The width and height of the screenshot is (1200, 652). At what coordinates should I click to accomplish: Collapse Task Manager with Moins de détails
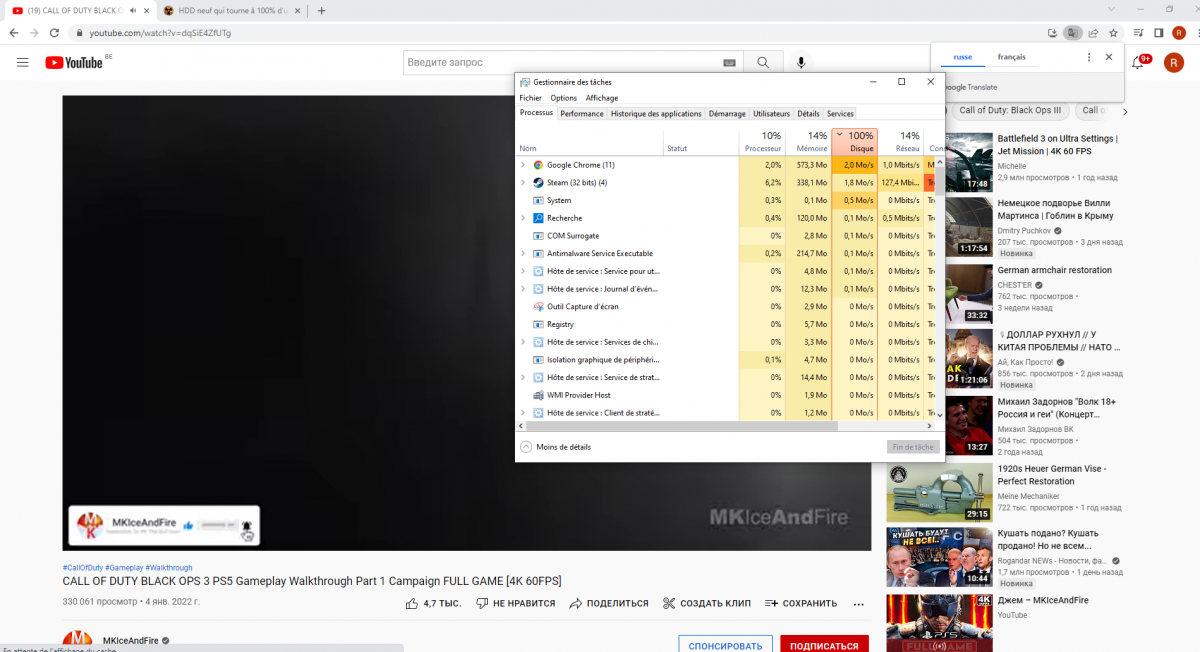click(x=556, y=447)
